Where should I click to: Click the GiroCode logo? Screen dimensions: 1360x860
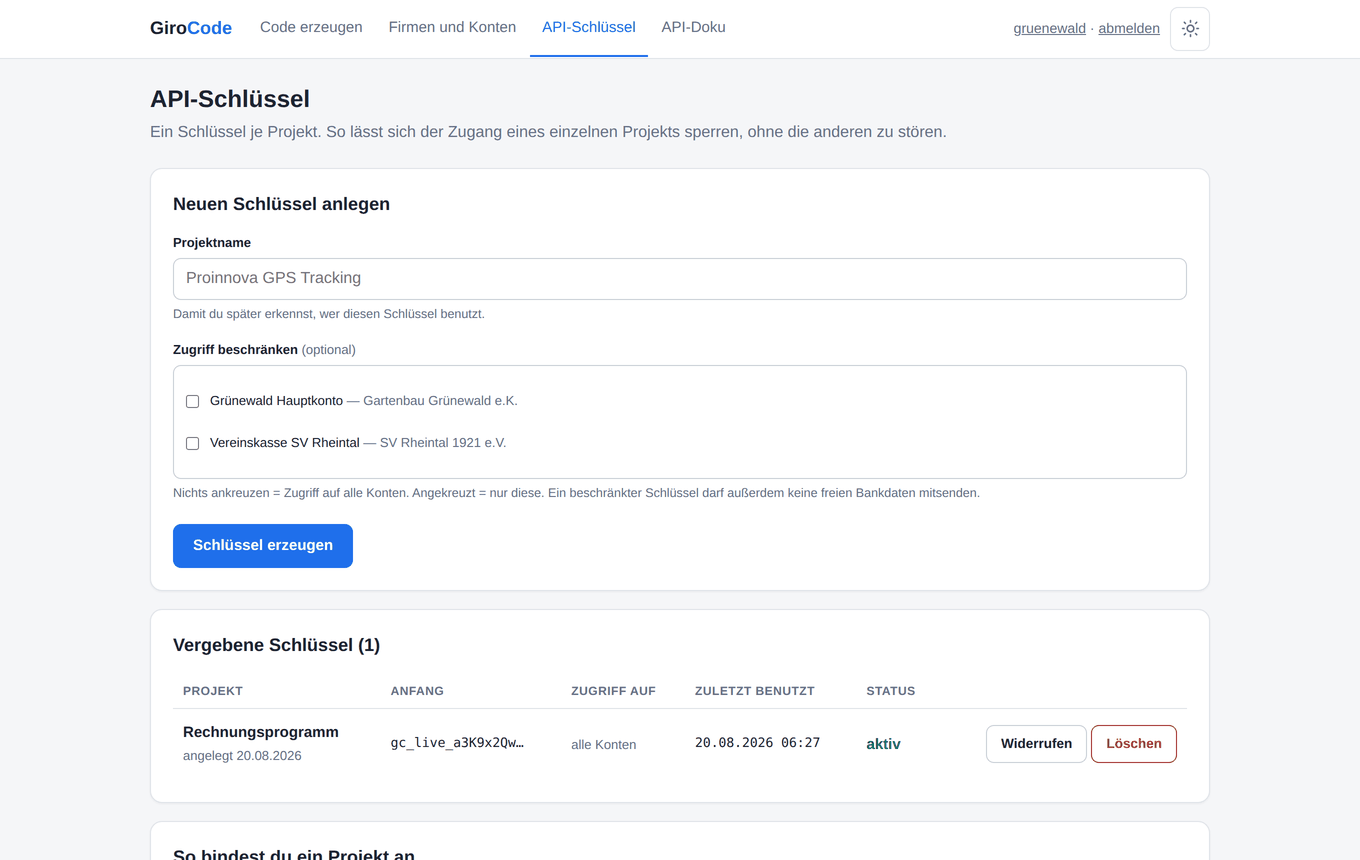point(191,28)
